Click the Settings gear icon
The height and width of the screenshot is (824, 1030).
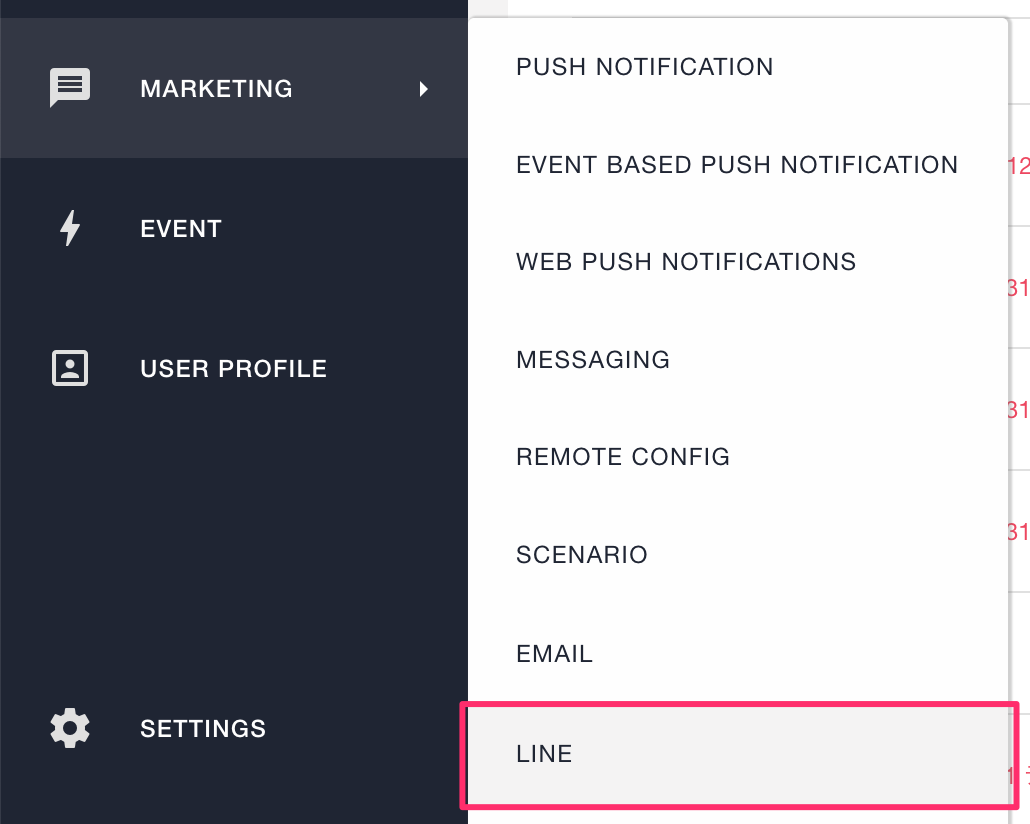click(70, 728)
